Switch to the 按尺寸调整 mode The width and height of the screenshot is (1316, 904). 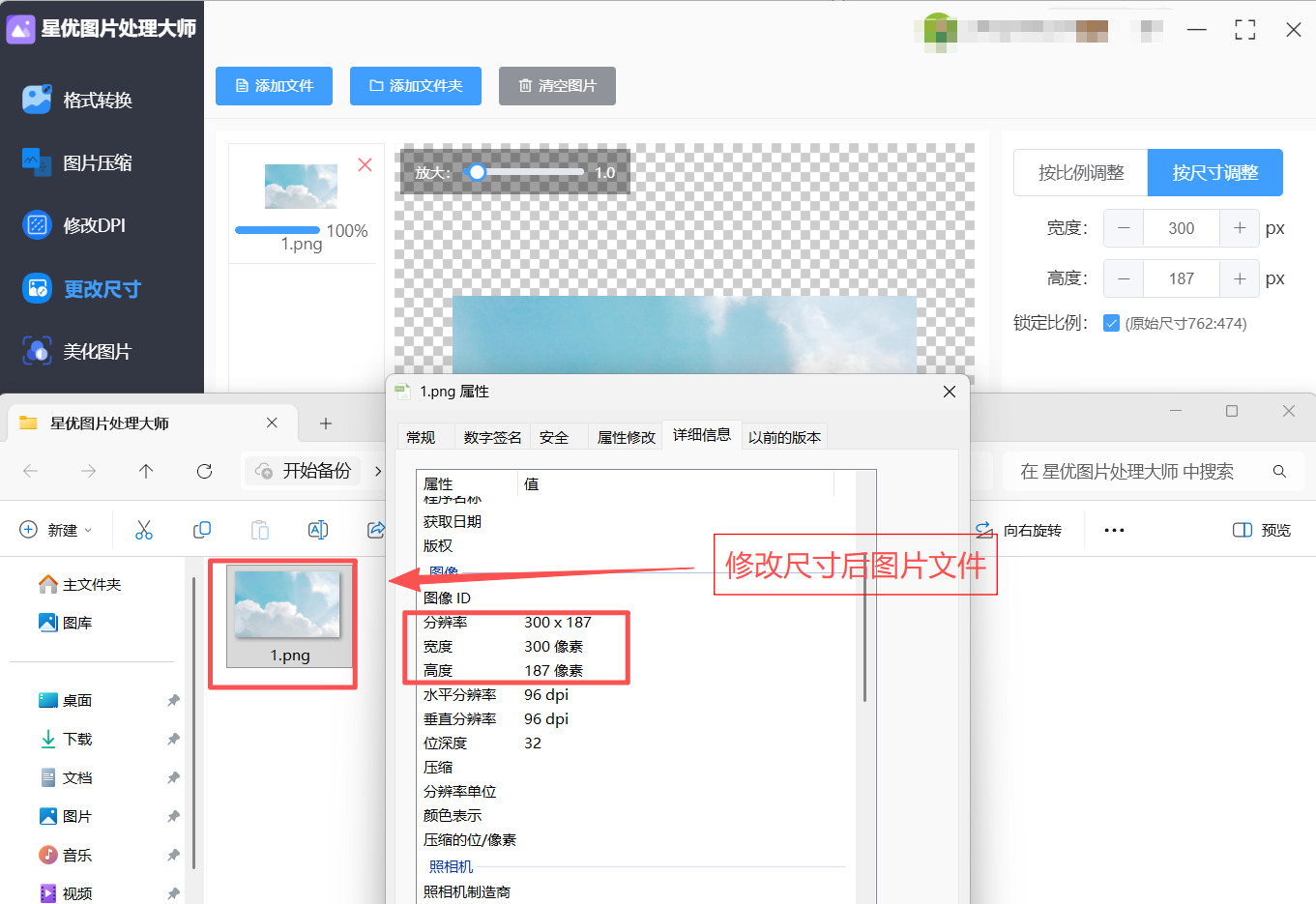pos(1215,173)
